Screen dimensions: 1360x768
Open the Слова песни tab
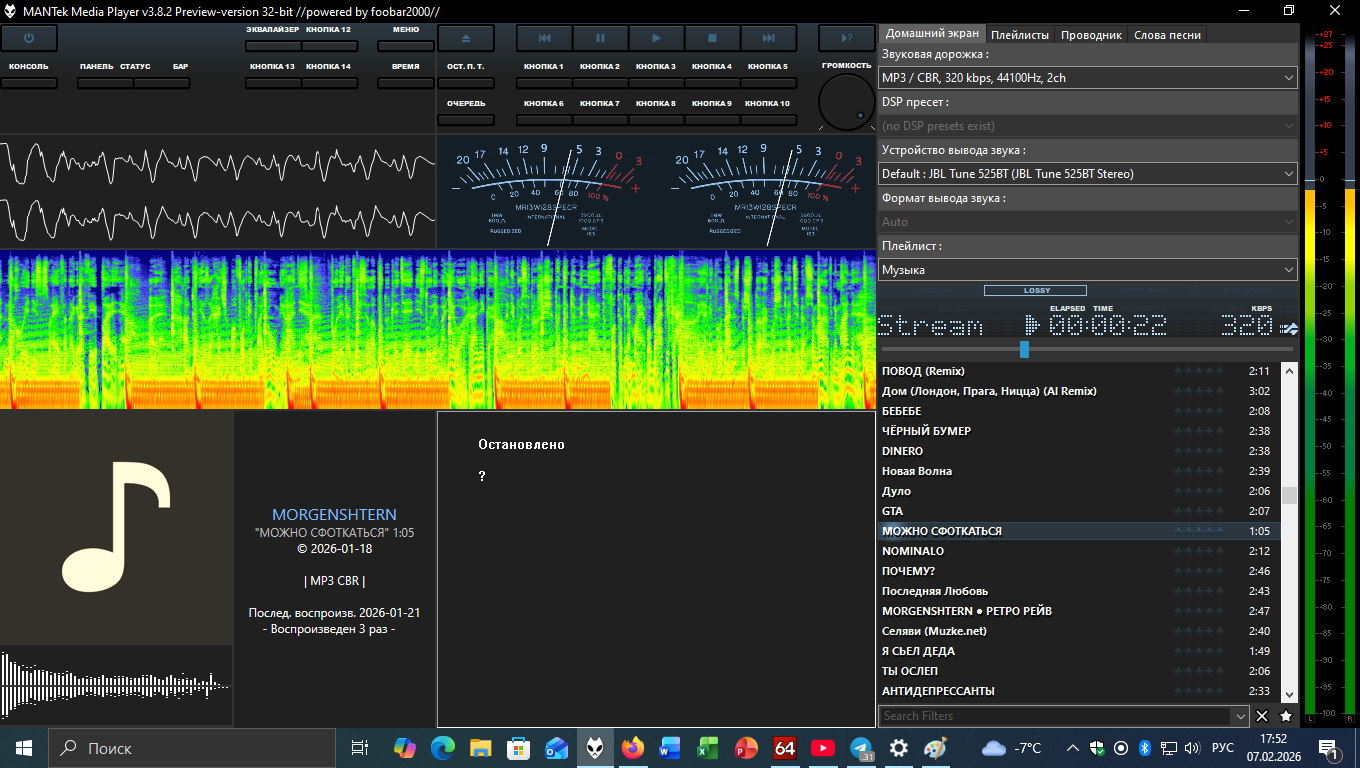[x=1167, y=34]
